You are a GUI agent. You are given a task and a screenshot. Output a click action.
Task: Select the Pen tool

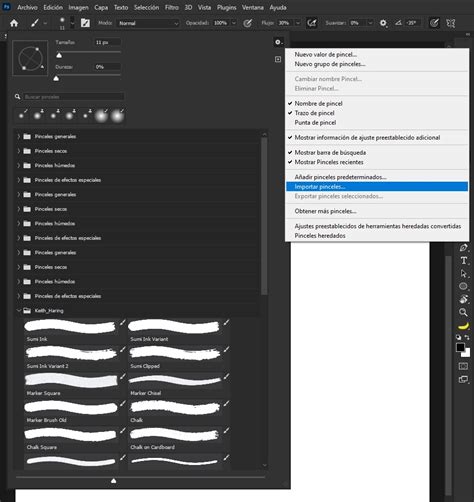pos(463,248)
